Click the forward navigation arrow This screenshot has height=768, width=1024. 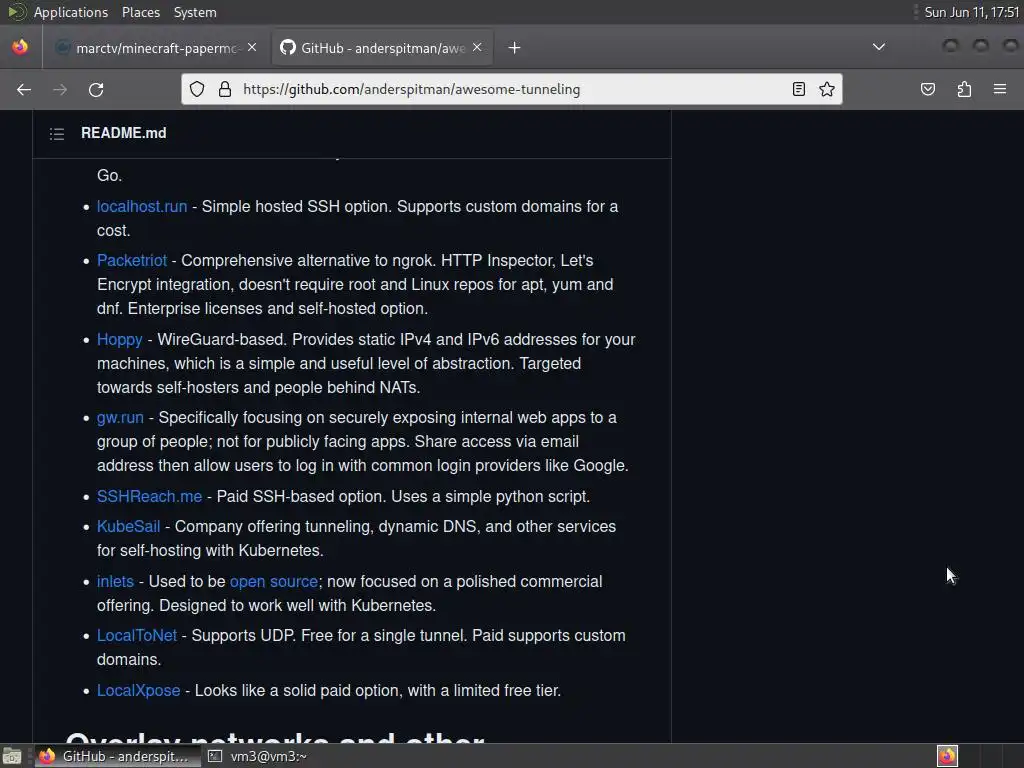(x=60, y=89)
